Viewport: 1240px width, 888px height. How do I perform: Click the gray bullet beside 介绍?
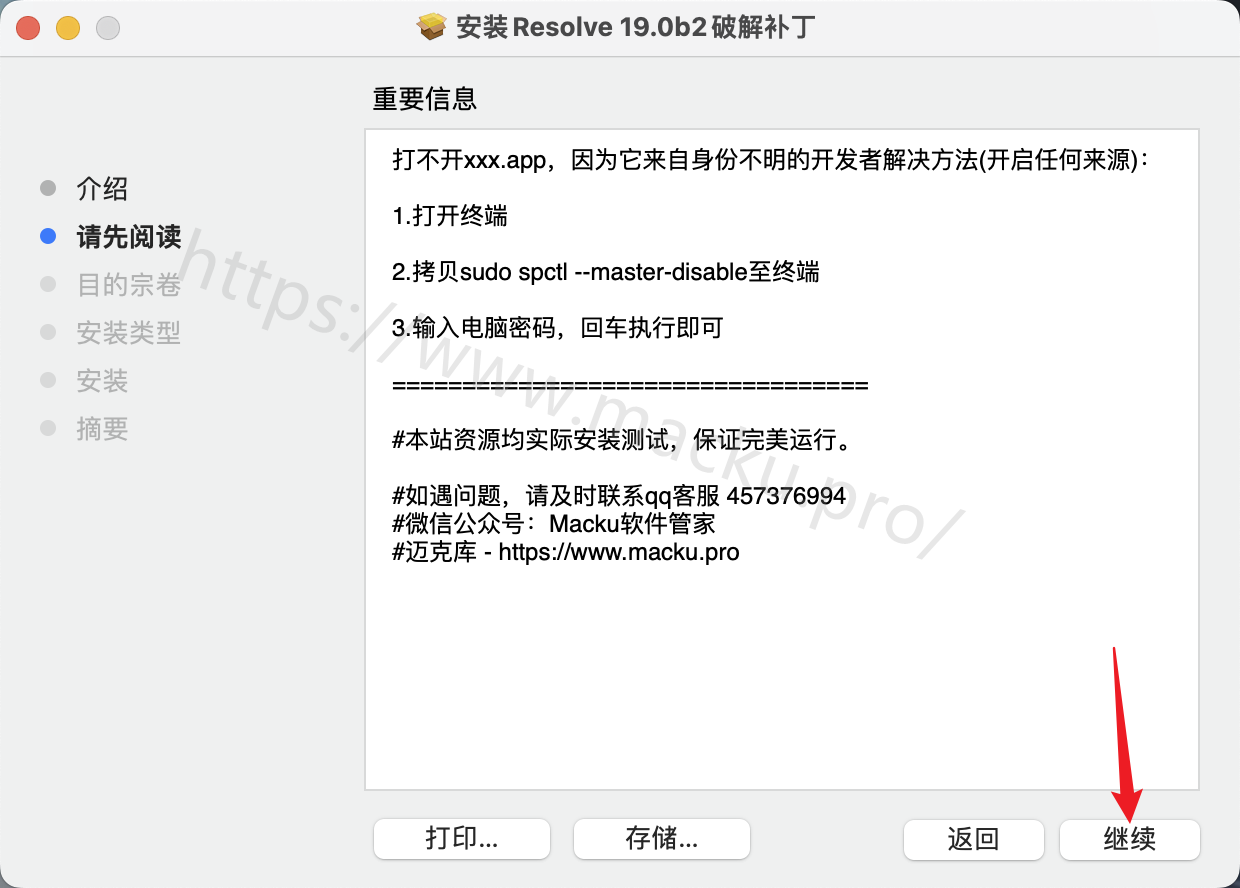tap(48, 188)
